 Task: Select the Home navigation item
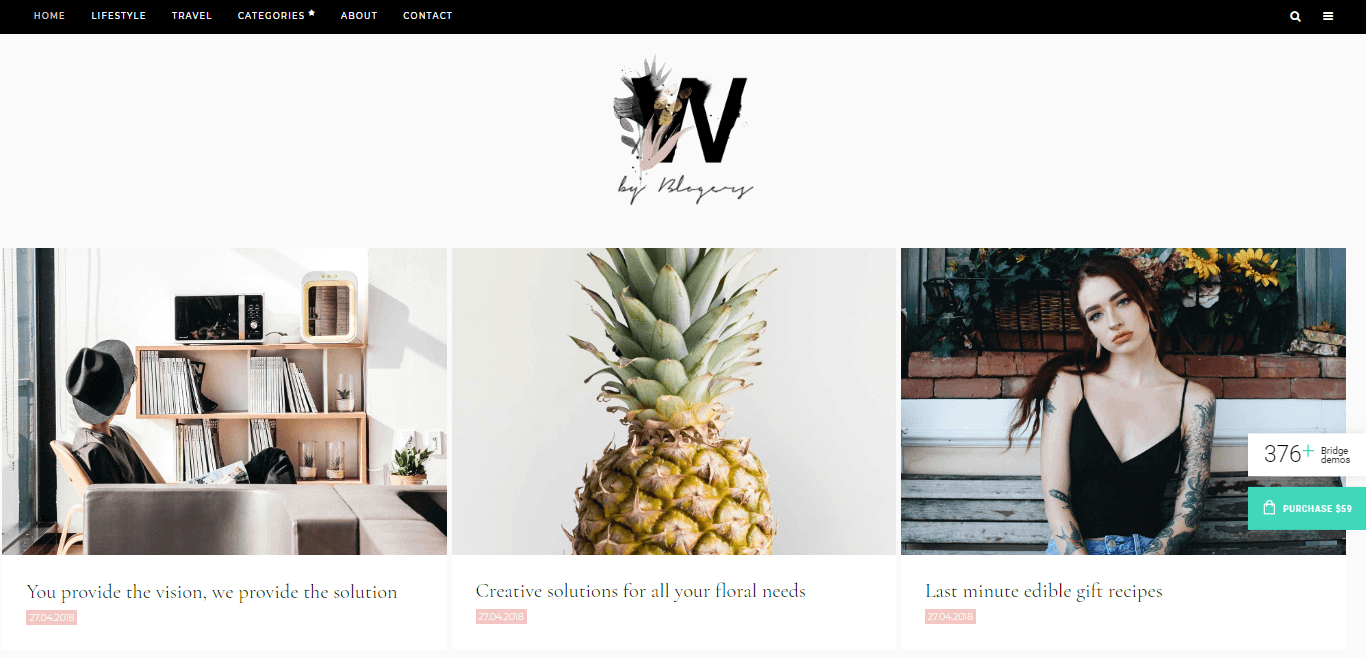click(x=49, y=16)
